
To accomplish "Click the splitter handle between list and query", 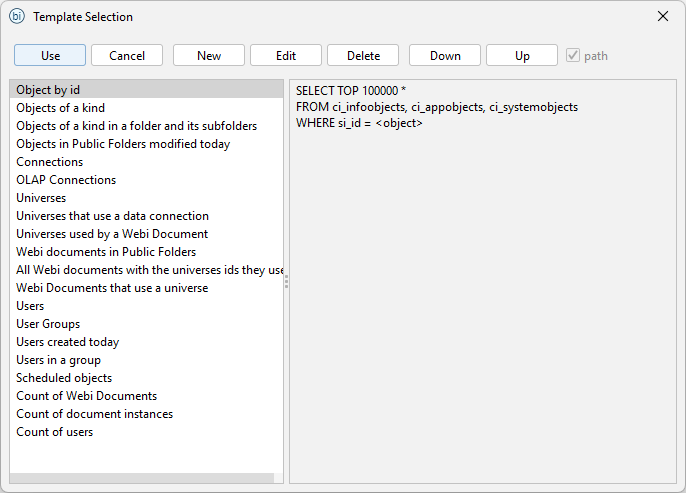I will pos(286,281).
